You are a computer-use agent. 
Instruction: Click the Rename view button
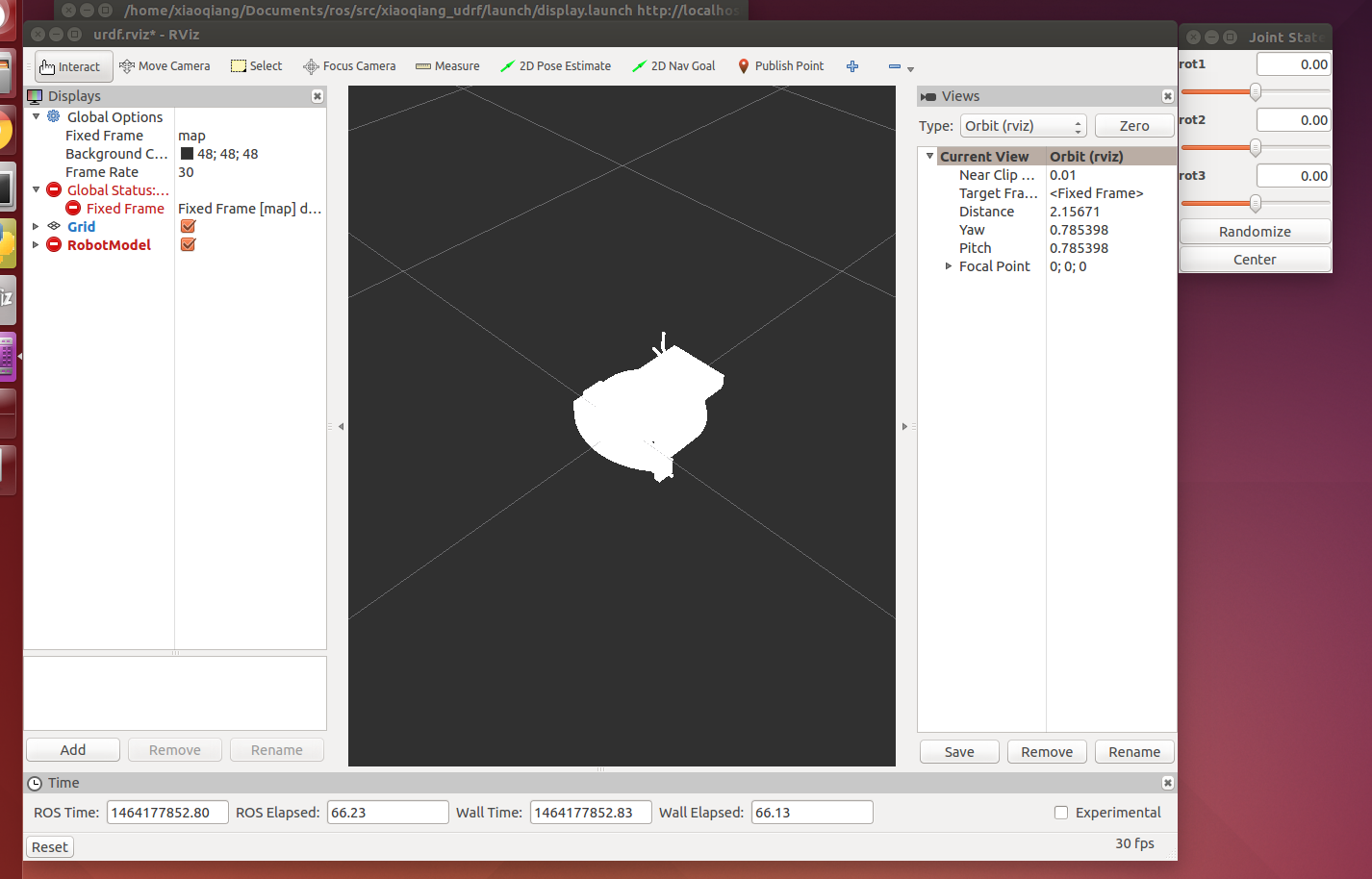[x=1134, y=752]
